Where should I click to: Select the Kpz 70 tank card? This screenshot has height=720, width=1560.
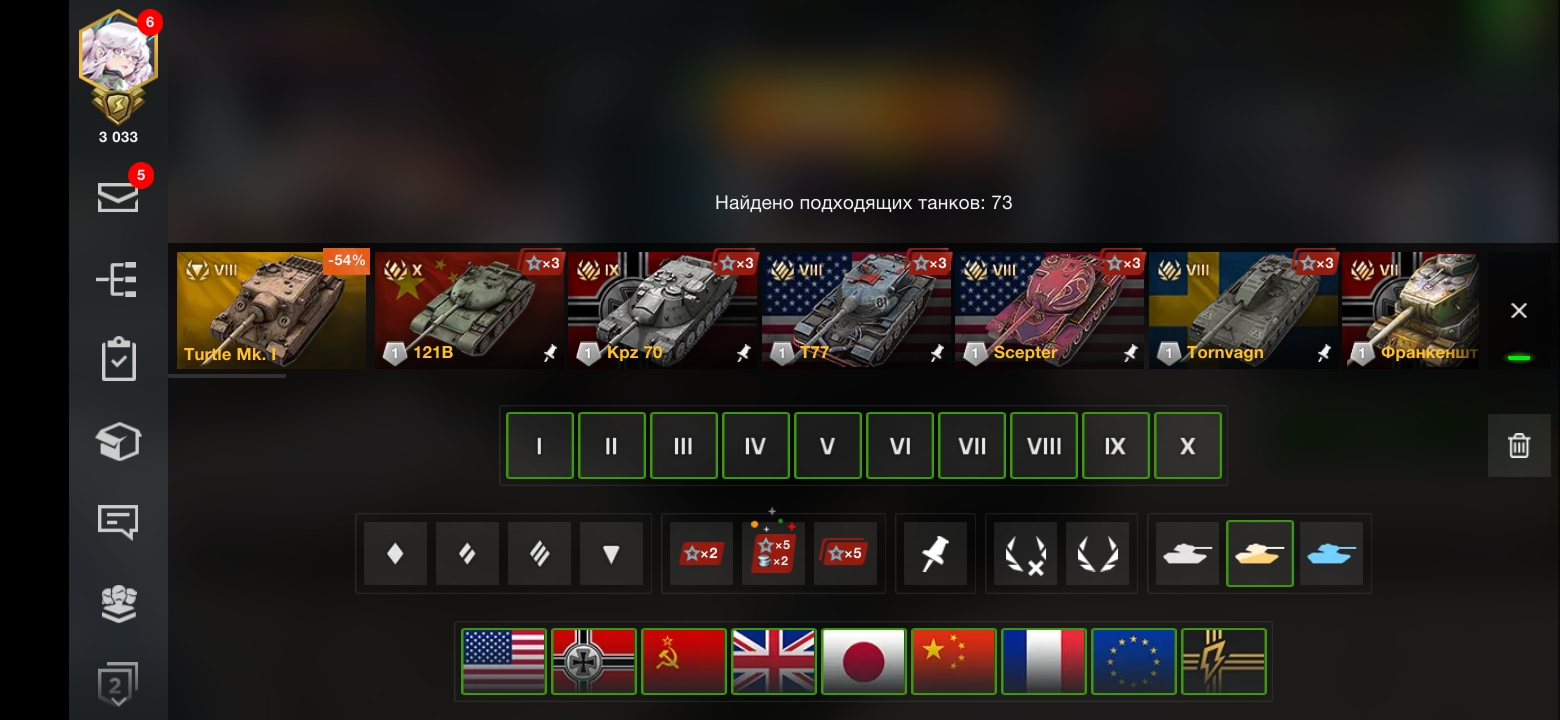pos(661,310)
